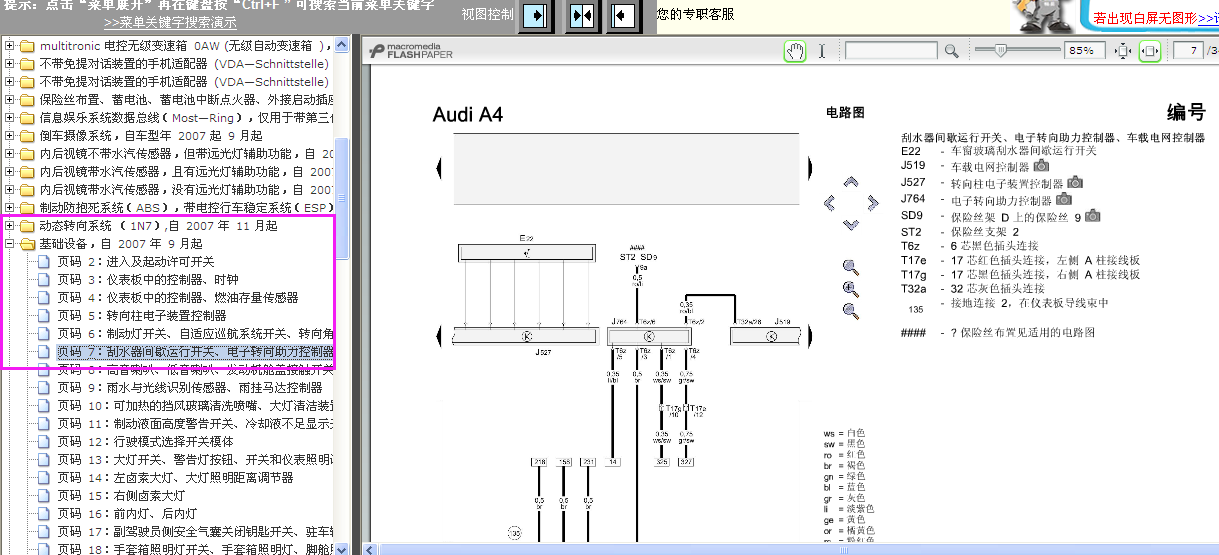
Task: Click the first view control button with right arrow
Action: 537,16
